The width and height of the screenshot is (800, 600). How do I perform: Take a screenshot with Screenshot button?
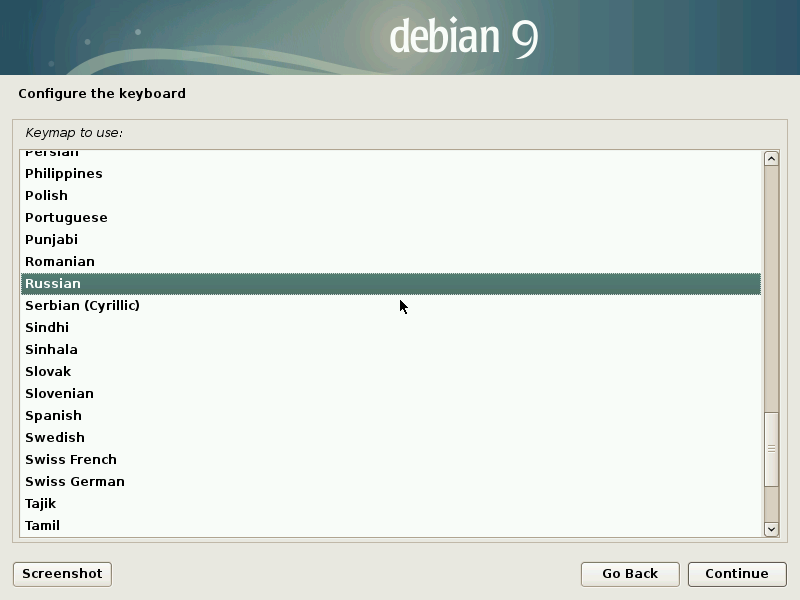tap(62, 574)
